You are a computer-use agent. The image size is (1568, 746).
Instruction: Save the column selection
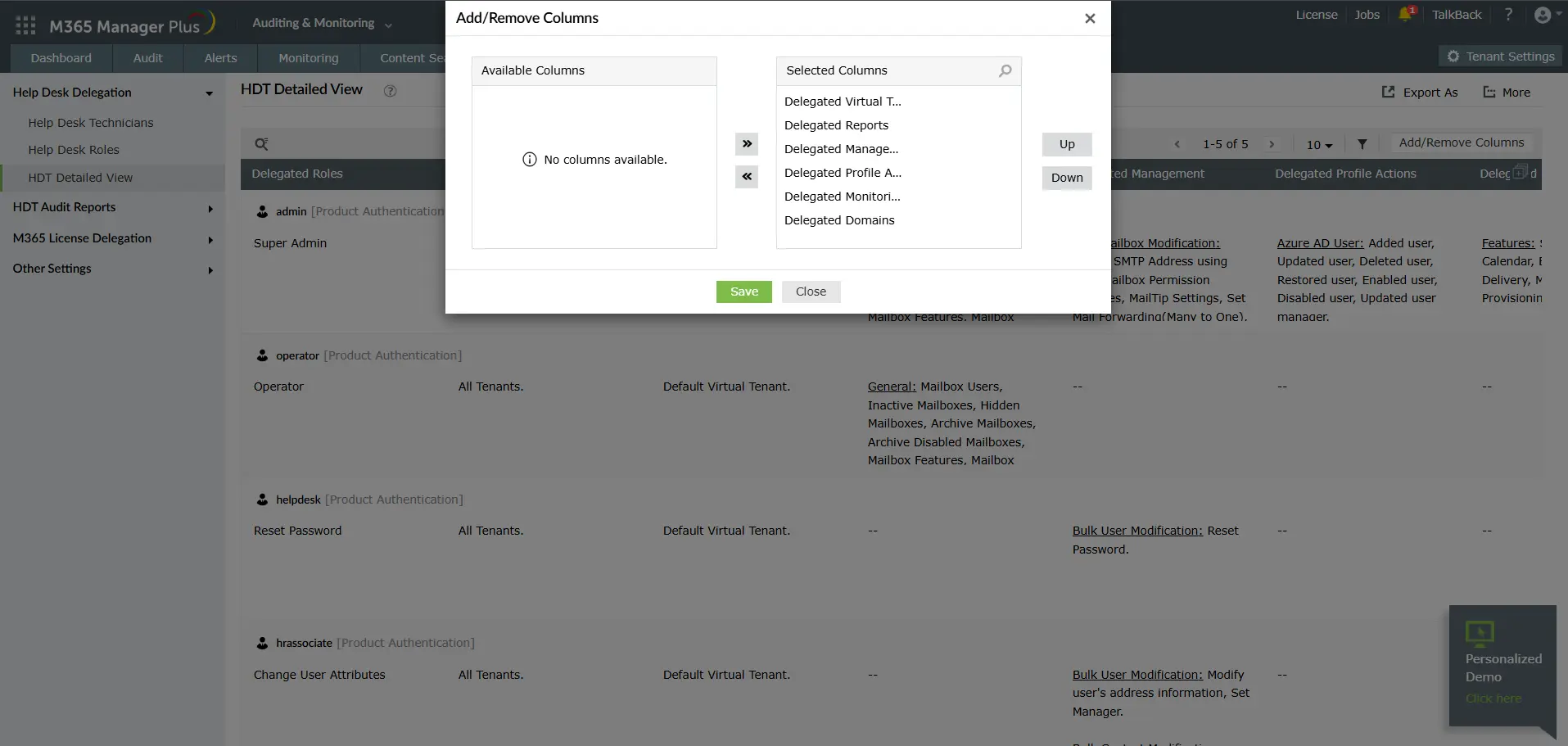pyautogui.click(x=743, y=292)
